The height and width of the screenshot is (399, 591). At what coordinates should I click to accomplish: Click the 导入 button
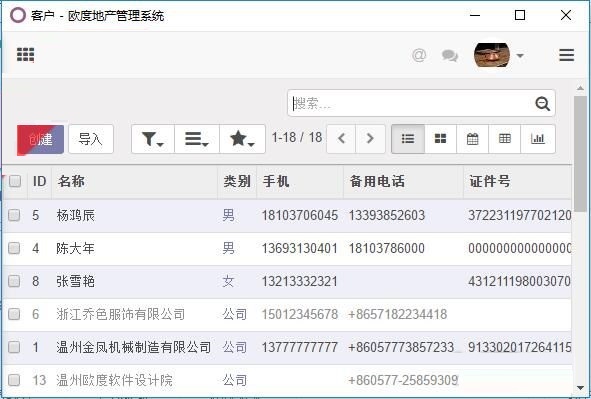[x=91, y=139]
